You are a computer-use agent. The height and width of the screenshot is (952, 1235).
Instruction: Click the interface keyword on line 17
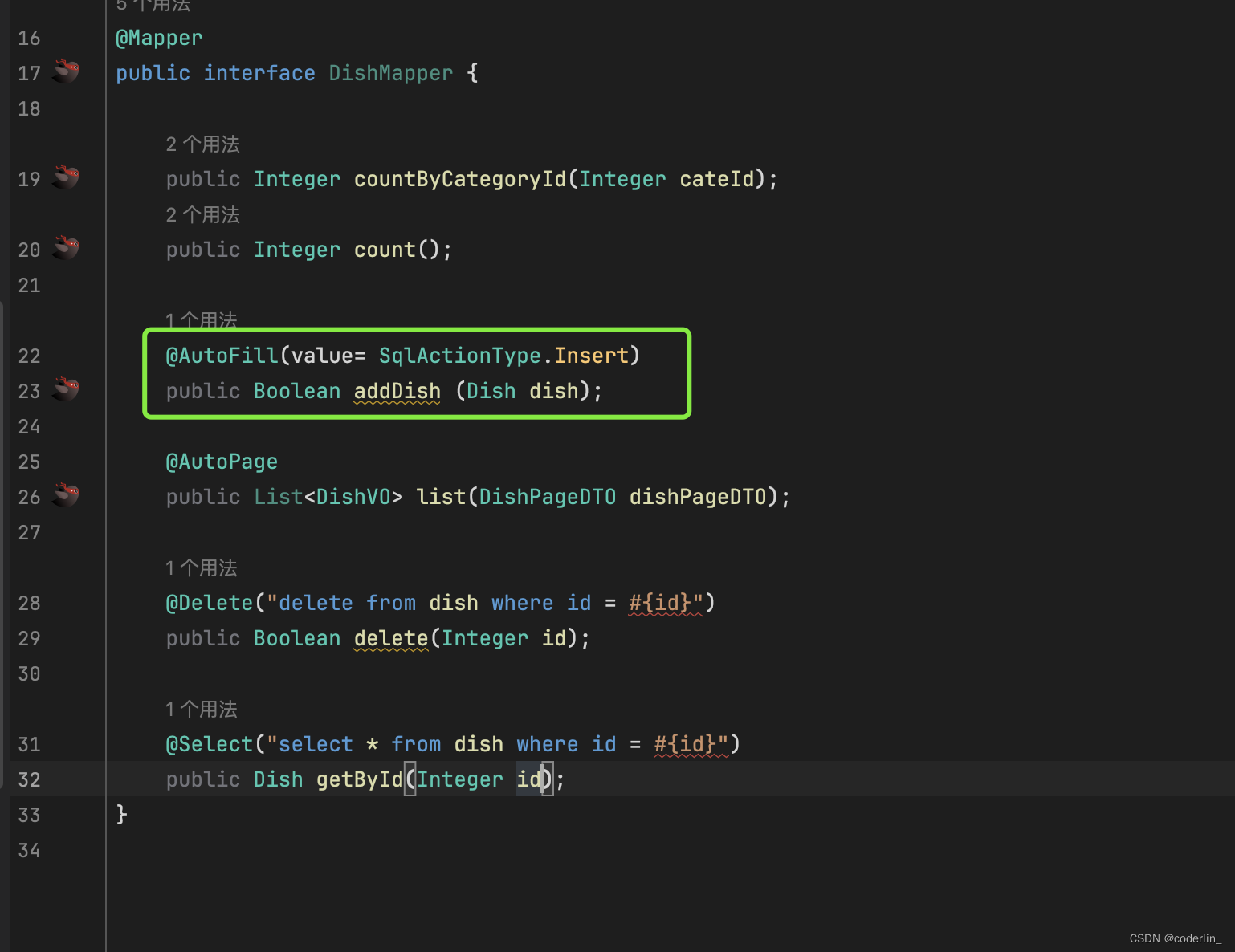(259, 73)
